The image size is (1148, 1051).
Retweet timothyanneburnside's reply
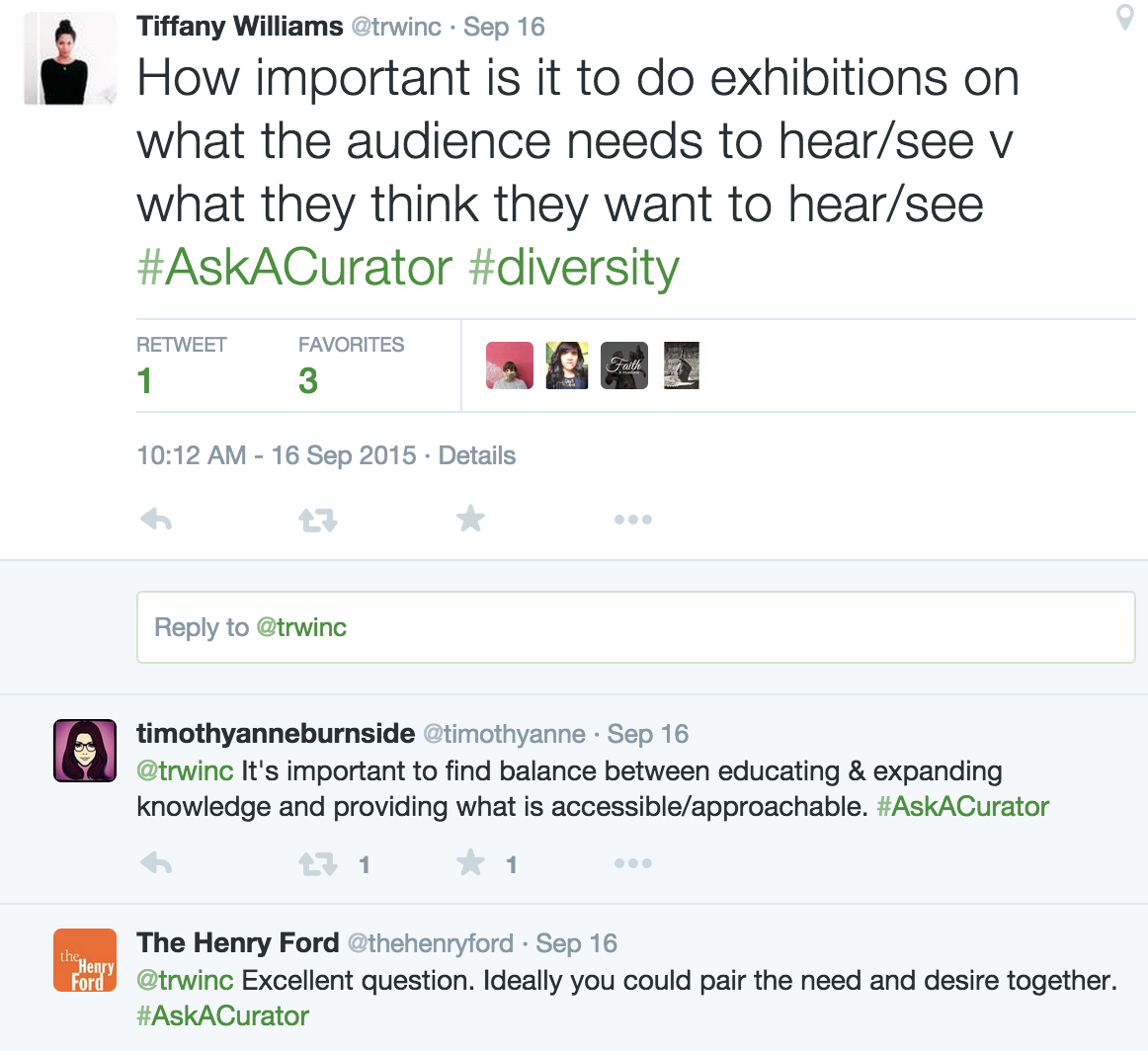(x=318, y=865)
